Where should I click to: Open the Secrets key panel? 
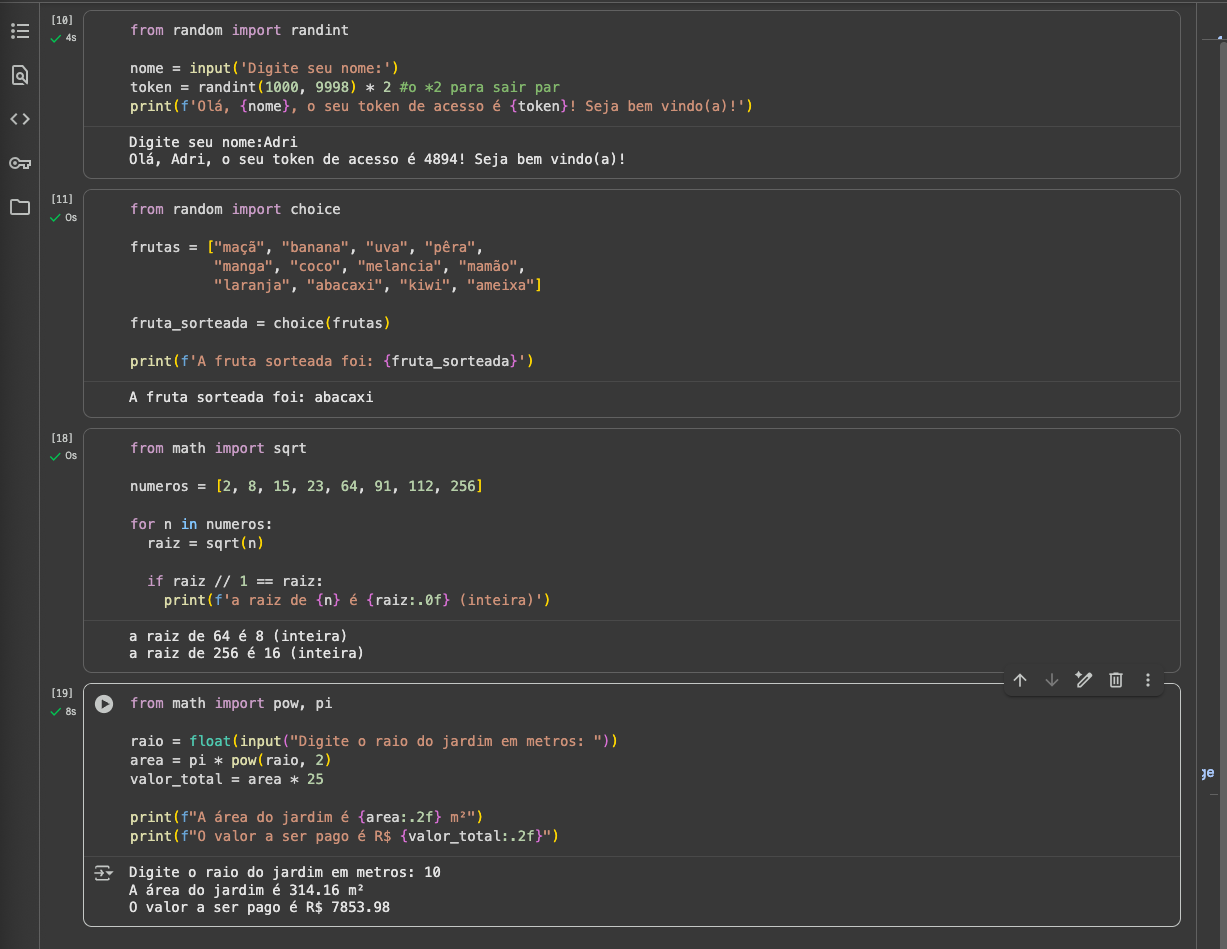19,163
